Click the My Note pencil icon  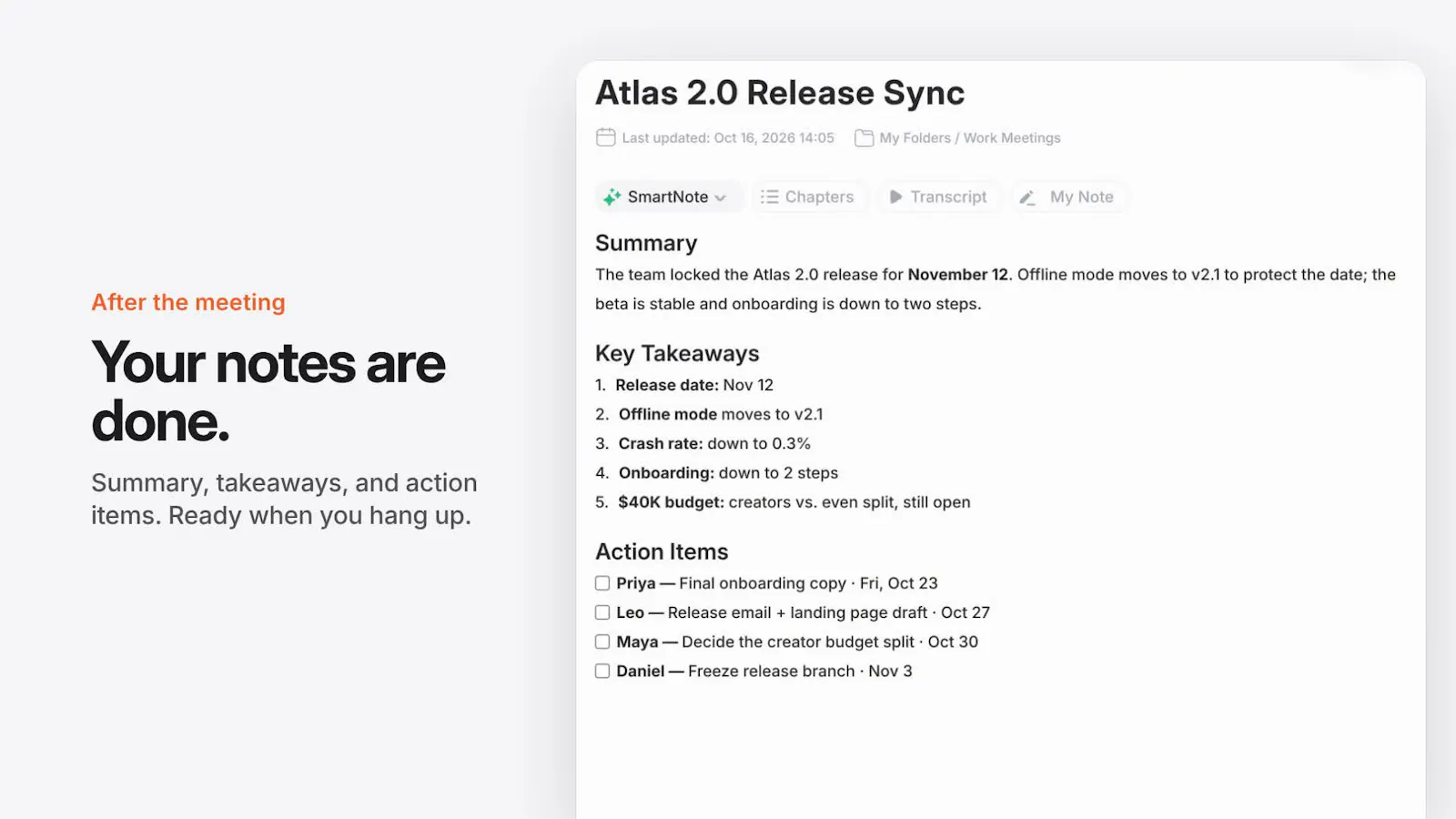click(1027, 197)
